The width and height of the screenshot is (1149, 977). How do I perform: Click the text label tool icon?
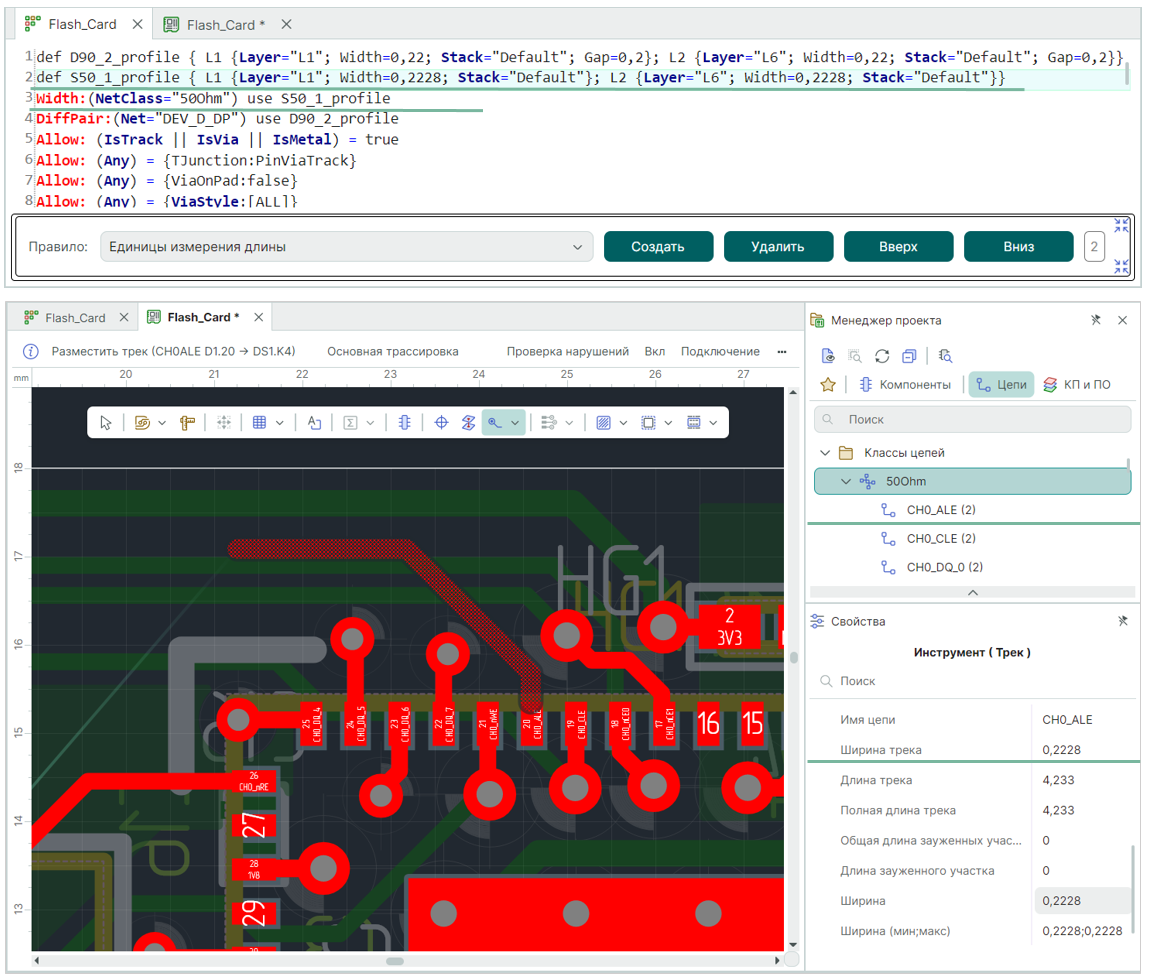click(x=314, y=423)
